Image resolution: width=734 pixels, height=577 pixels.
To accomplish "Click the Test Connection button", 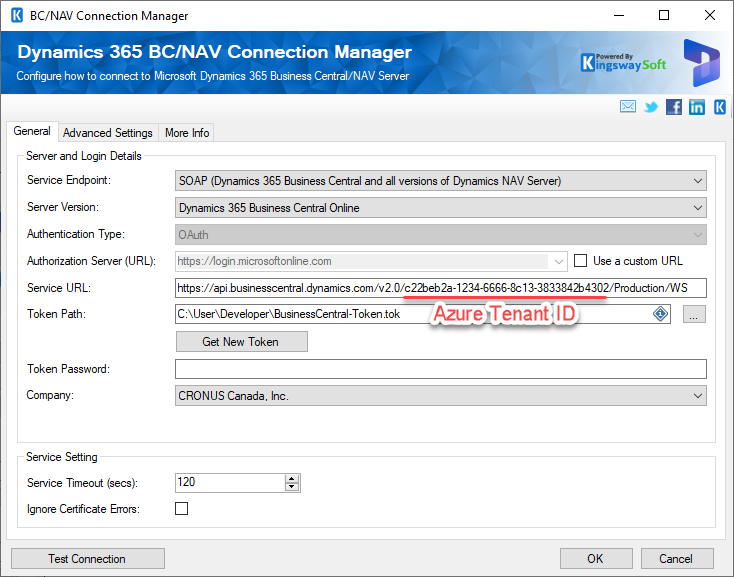I will point(88,559).
